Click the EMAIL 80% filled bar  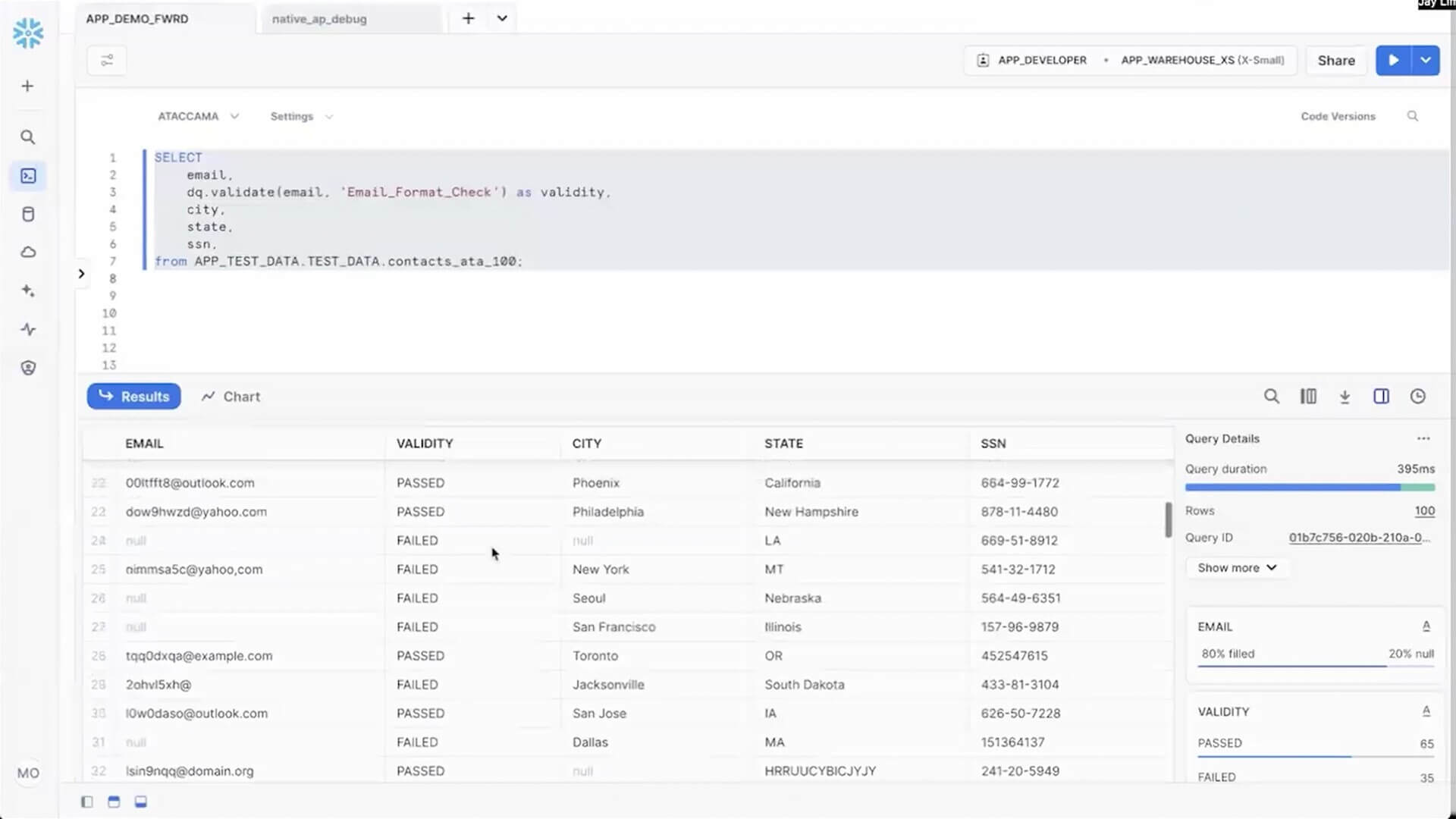pos(1316,666)
